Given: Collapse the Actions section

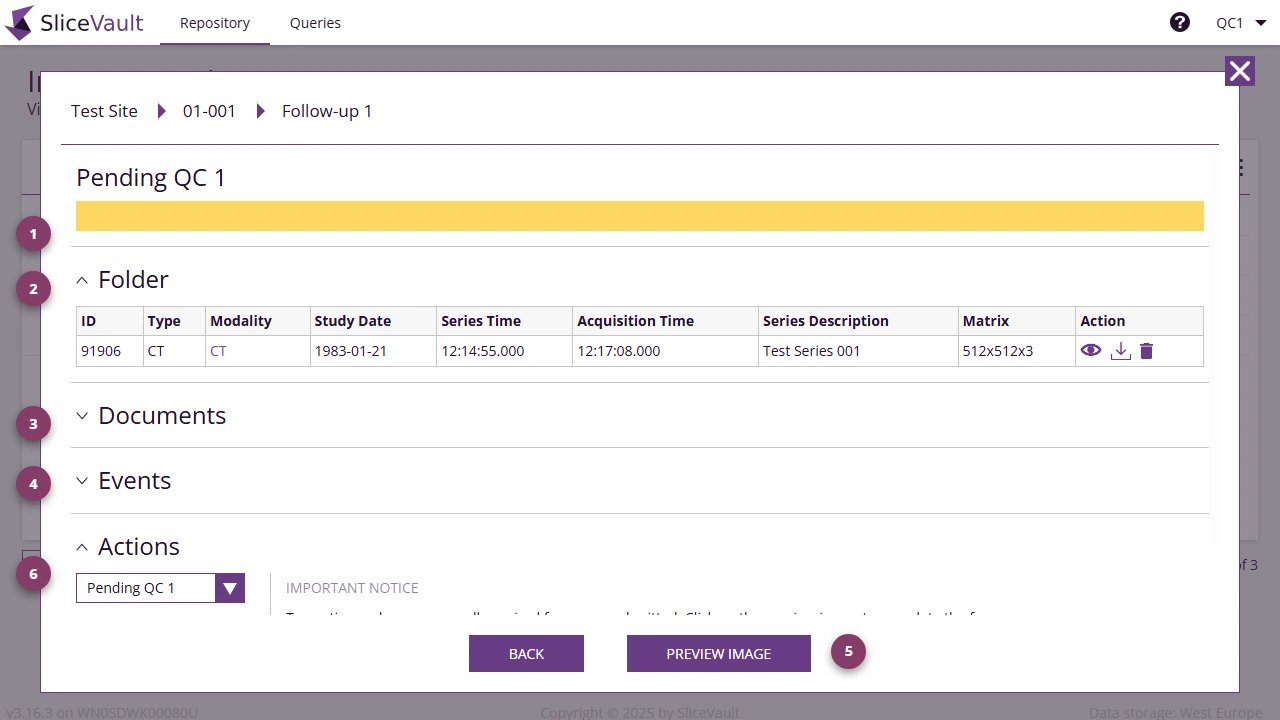Looking at the screenshot, I should pos(82,547).
